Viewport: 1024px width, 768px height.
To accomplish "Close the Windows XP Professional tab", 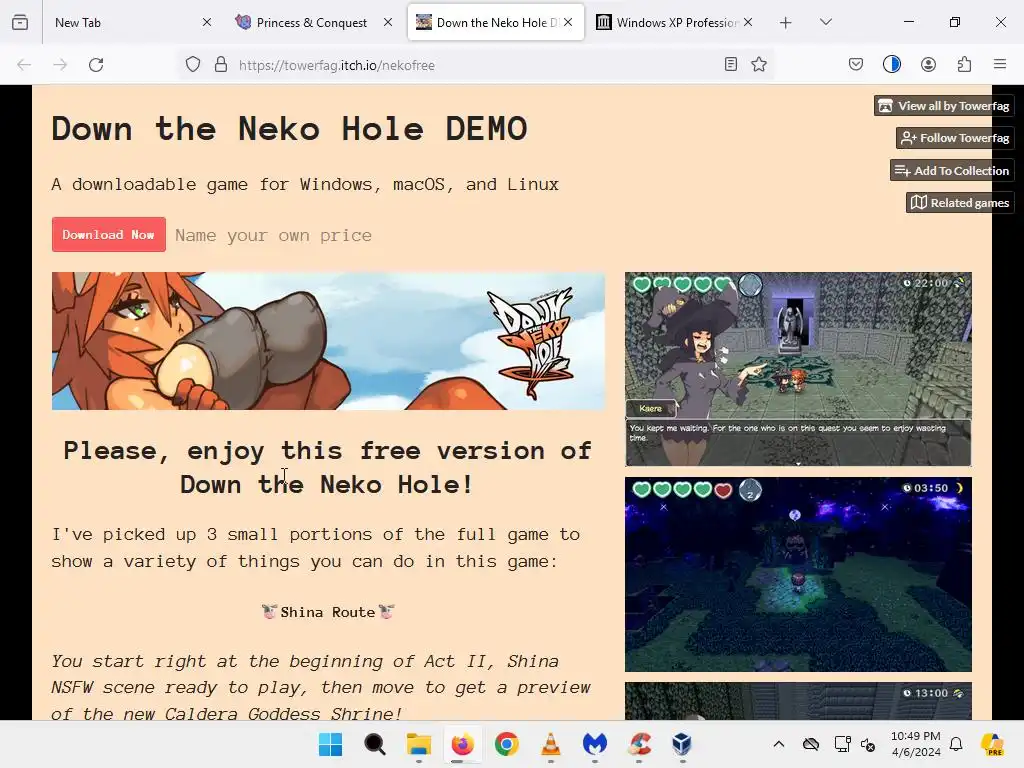I will (x=748, y=22).
